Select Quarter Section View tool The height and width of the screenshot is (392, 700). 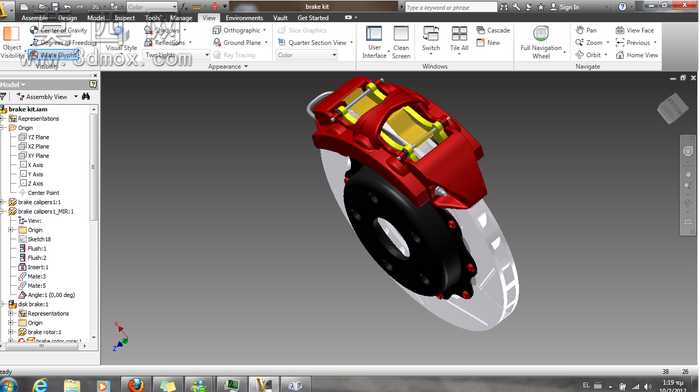312,42
